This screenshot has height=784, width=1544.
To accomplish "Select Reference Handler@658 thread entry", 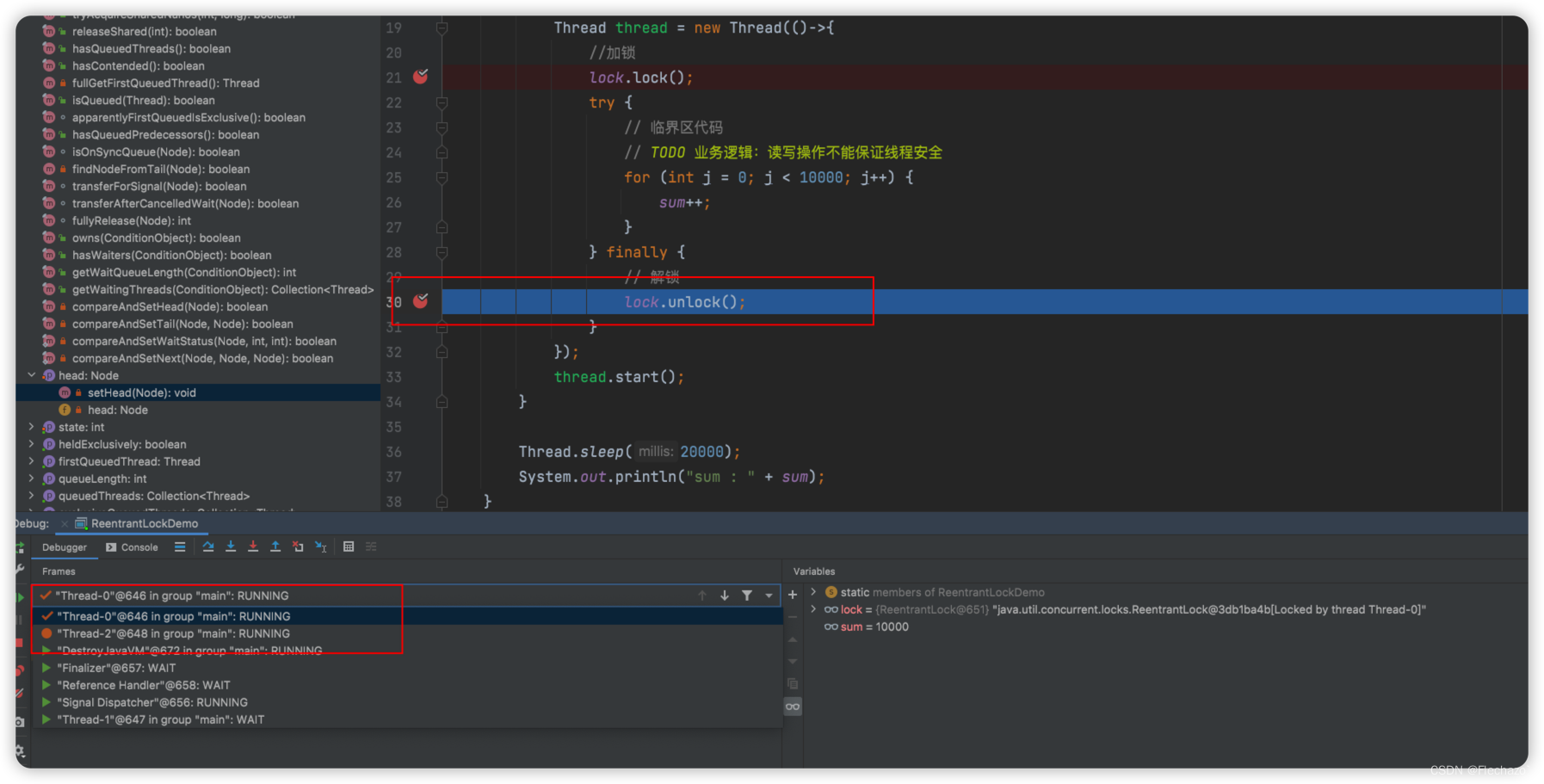I will click(406, 685).
